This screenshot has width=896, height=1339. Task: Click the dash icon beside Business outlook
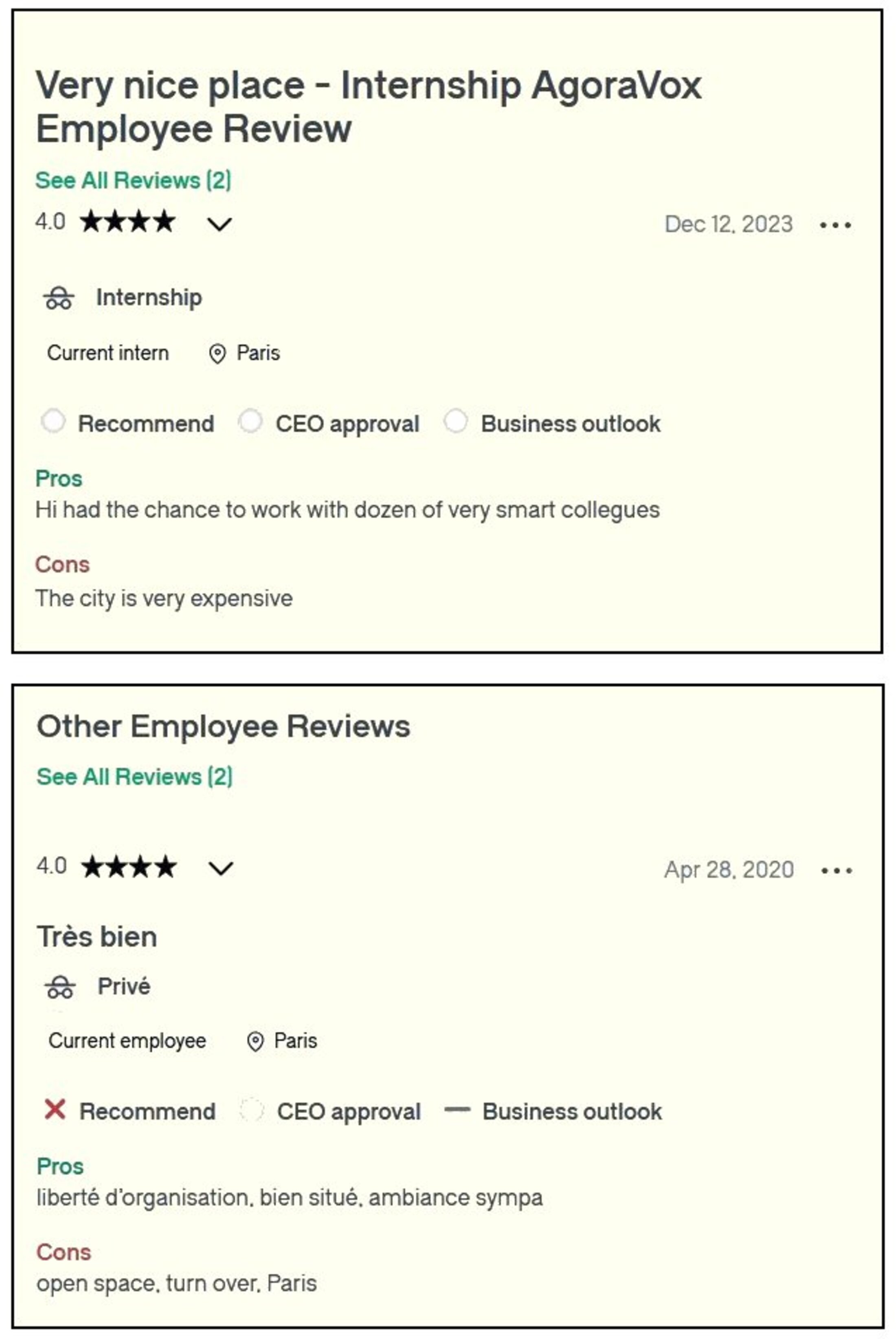(x=457, y=1109)
